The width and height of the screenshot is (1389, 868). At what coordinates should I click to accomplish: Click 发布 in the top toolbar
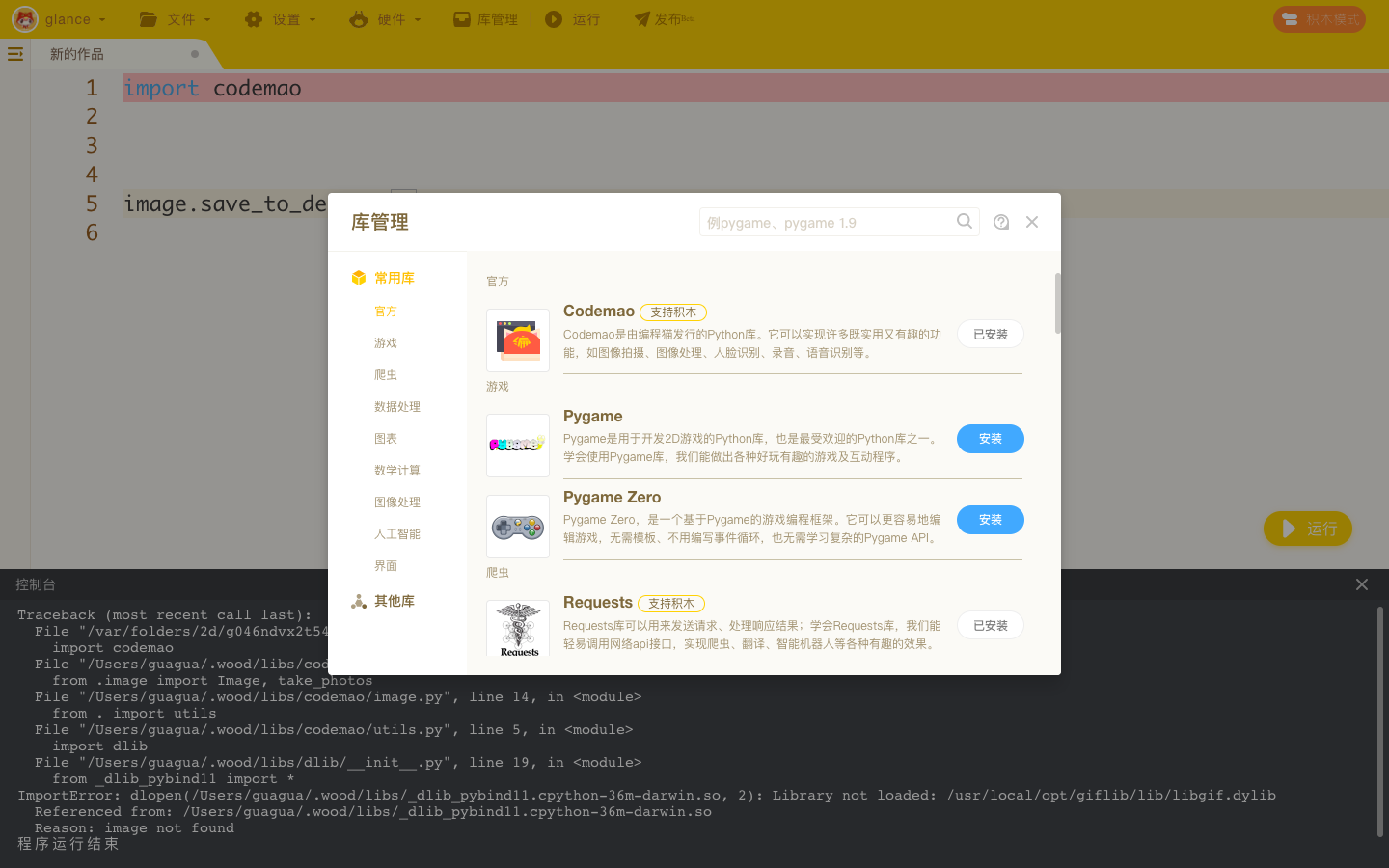point(664,19)
